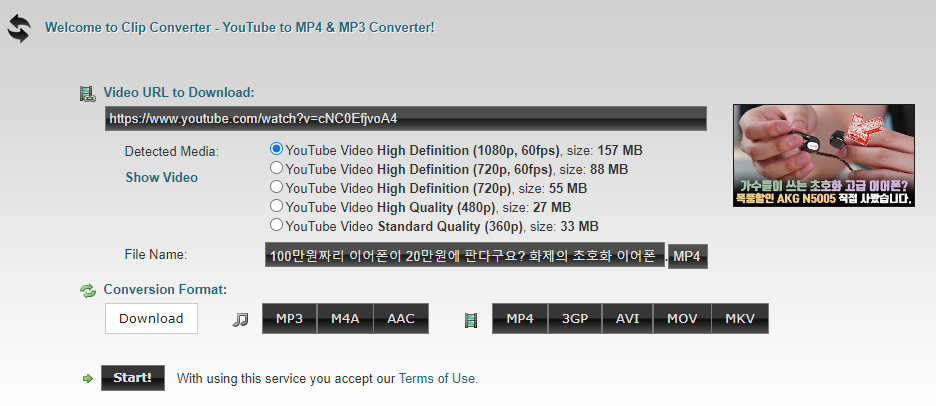This screenshot has height=406, width=936.
Task: Select 1080p 60fps High Definition option
Action: click(x=276, y=149)
